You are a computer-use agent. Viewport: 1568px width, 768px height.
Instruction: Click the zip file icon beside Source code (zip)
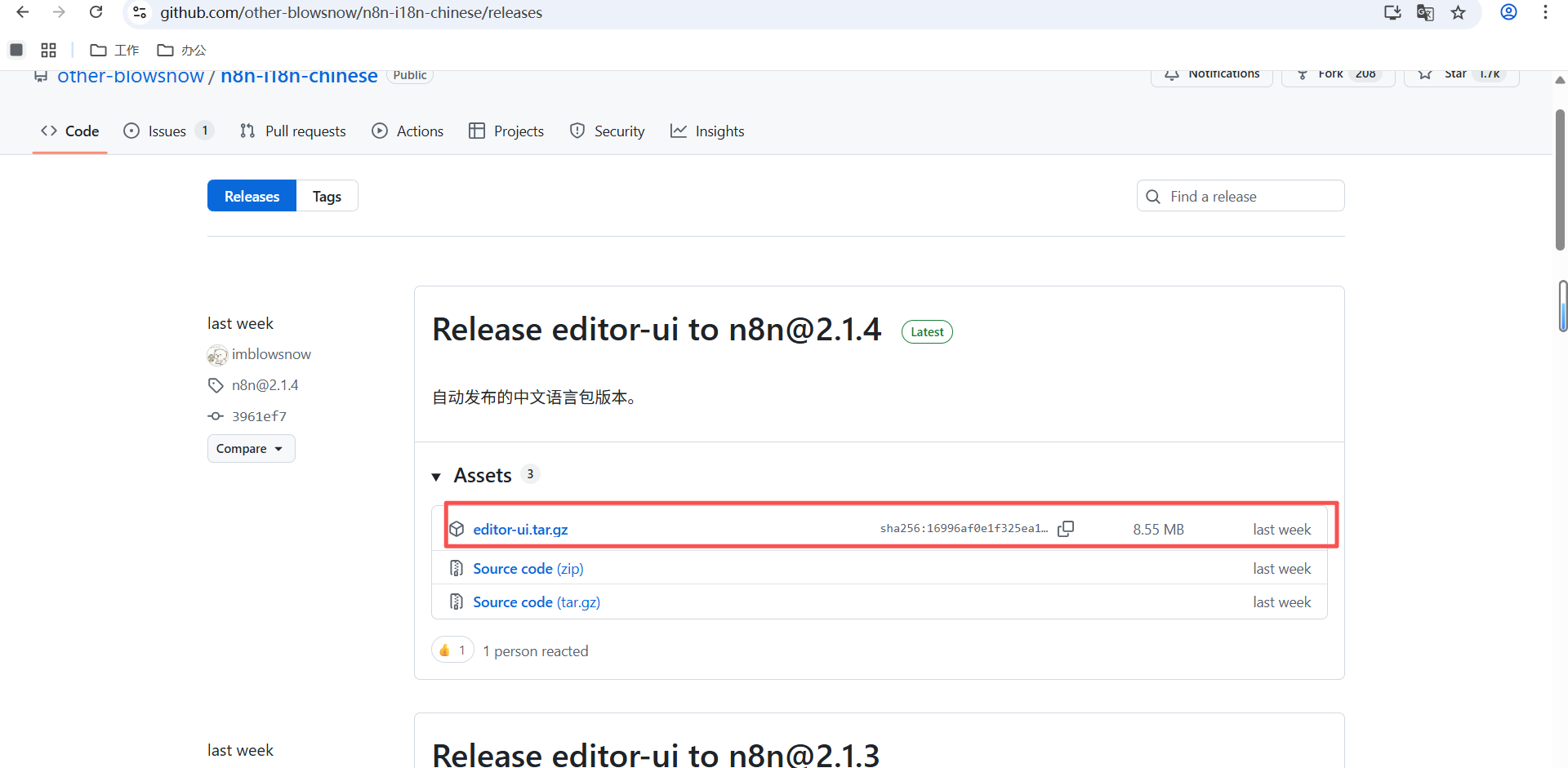pos(457,568)
